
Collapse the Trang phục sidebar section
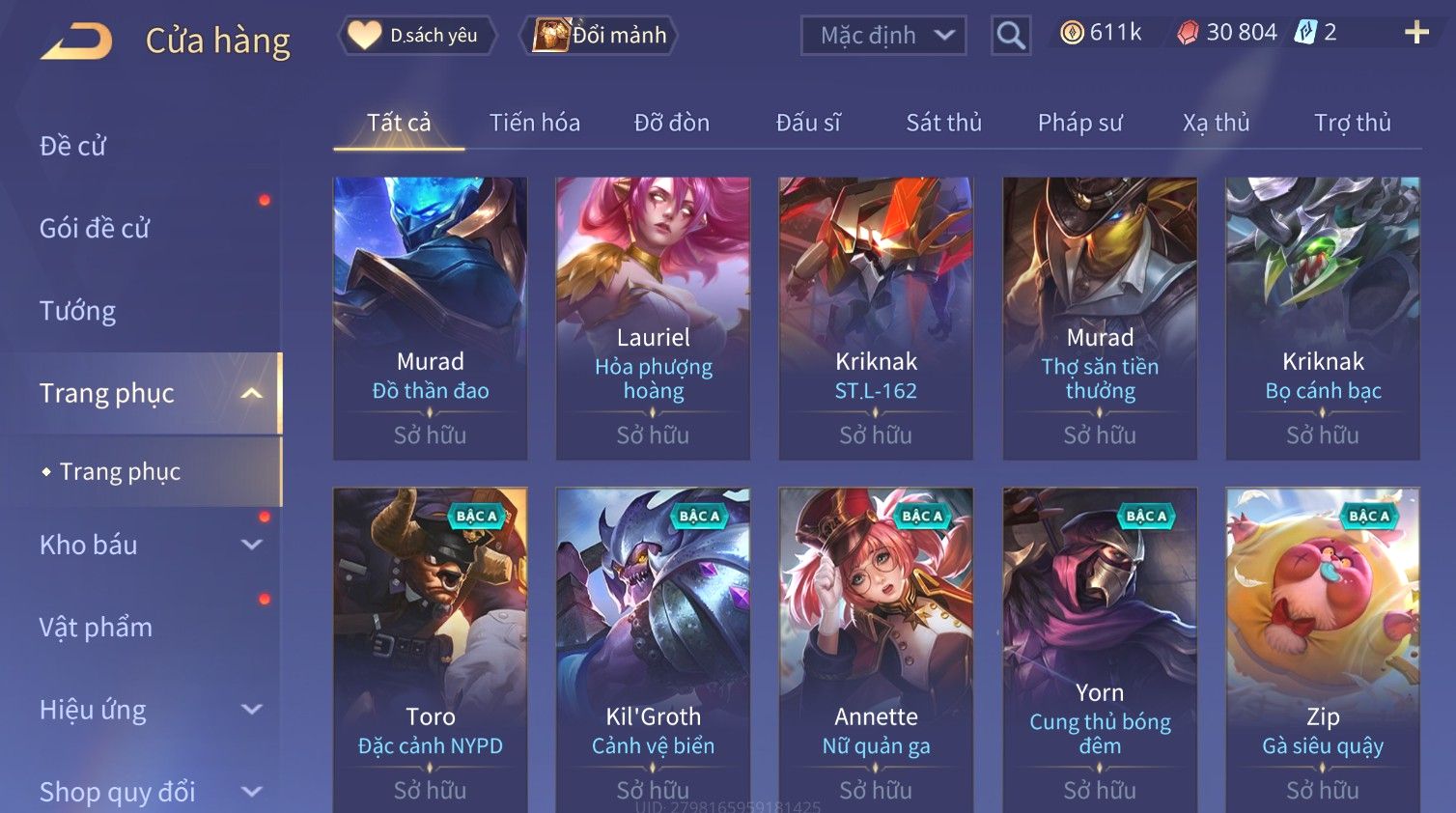tap(252, 393)
